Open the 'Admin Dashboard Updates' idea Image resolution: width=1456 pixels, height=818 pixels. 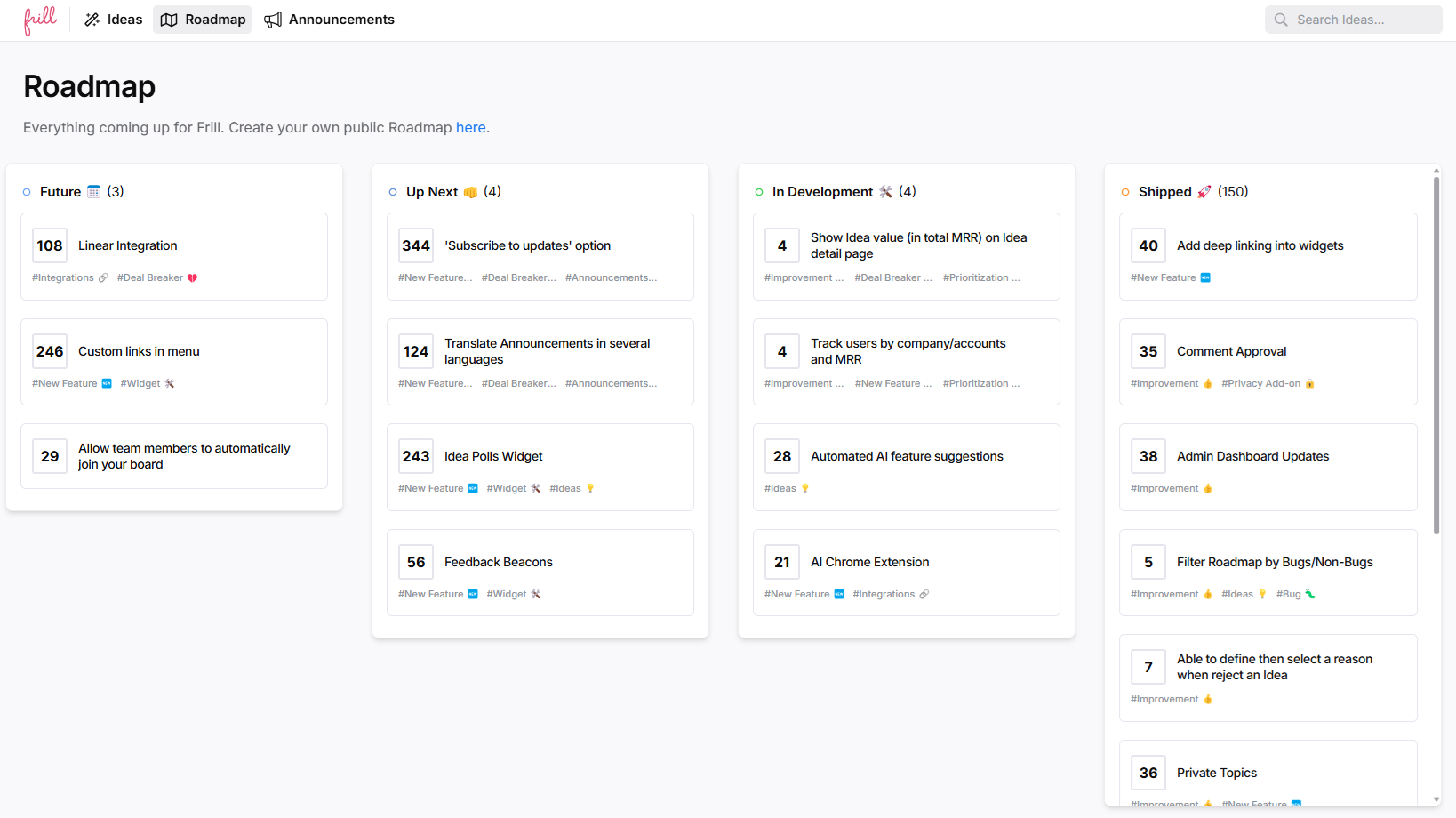click(x=1253, y=457)
